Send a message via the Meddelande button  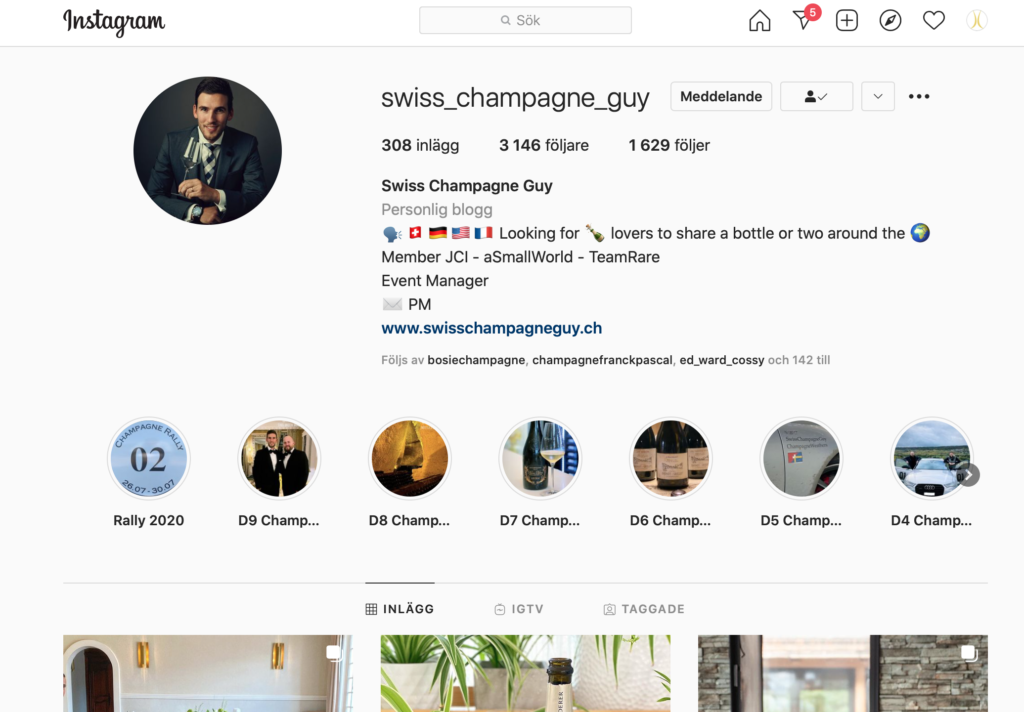[x=721, y=97]
